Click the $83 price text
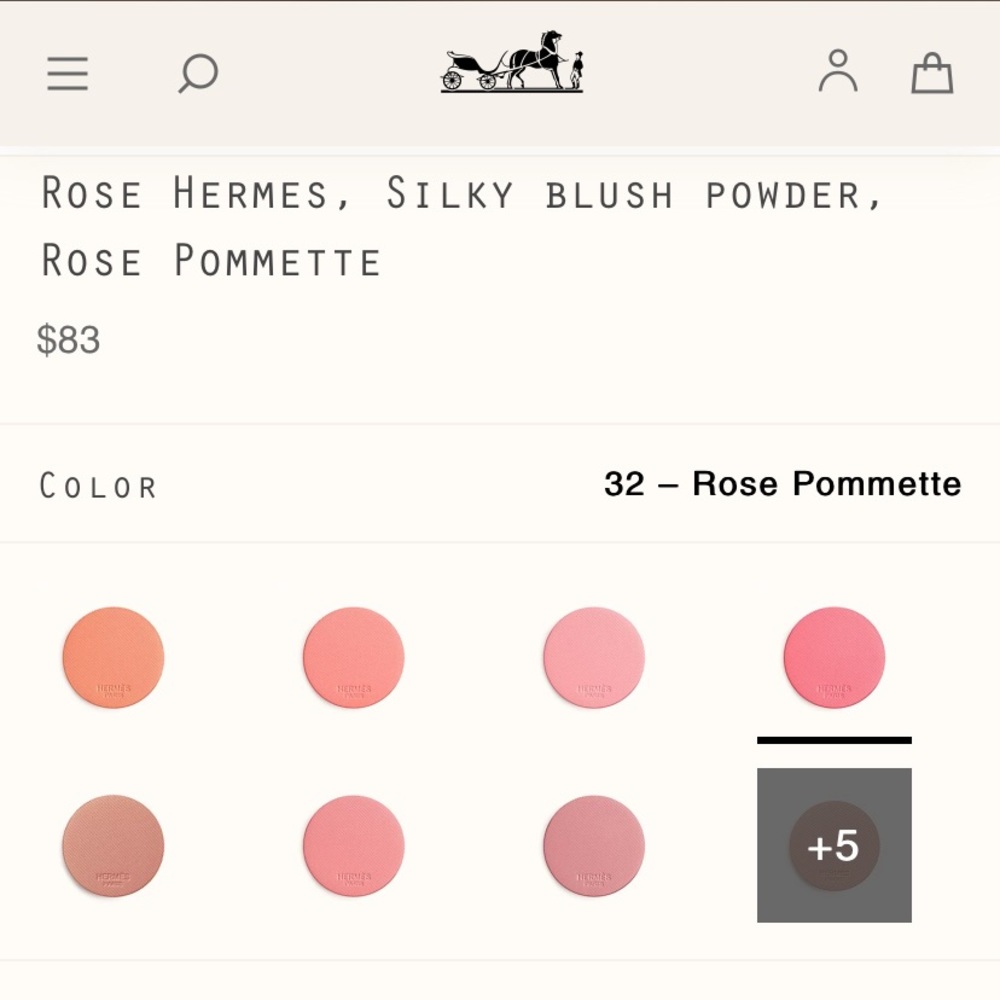1000x1000 pixels. 68,340
